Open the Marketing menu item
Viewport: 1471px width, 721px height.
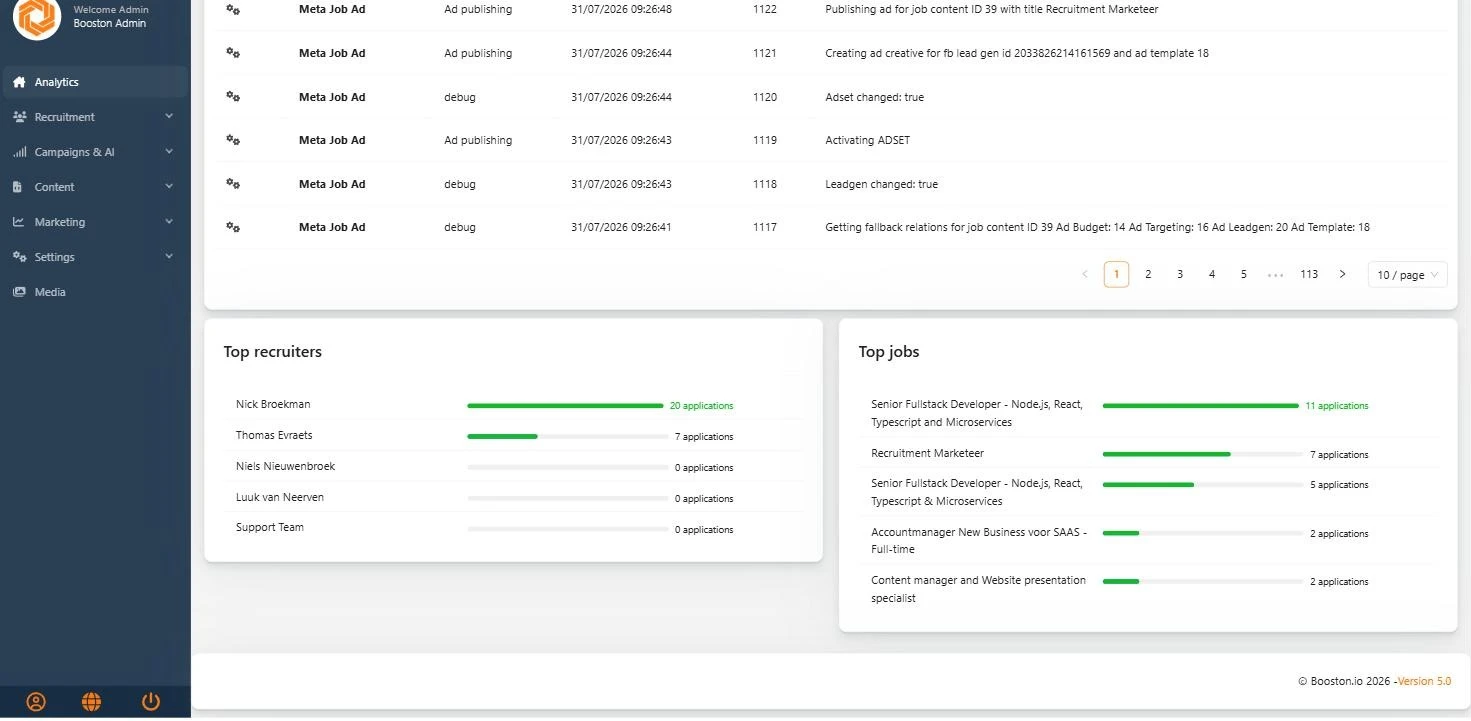click(x=94, y=222)
